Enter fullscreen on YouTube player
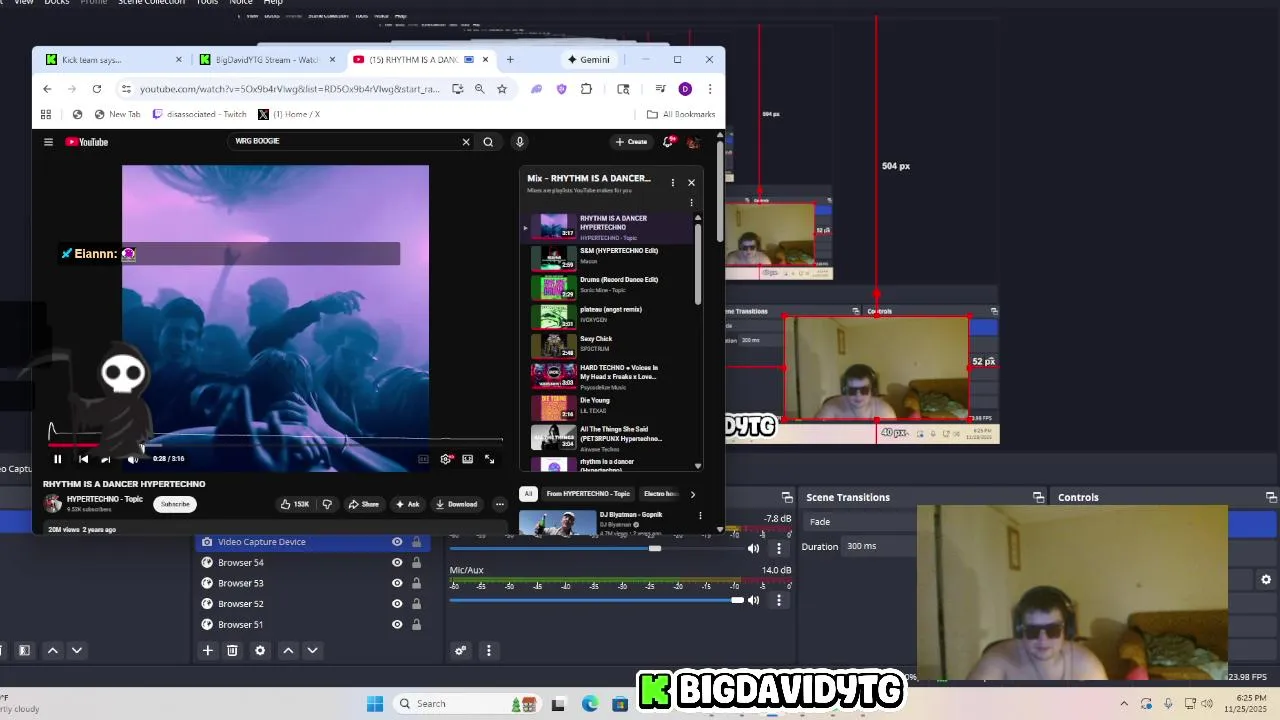1280x720 pixels. pyautogui.click(x=489, y=459)
